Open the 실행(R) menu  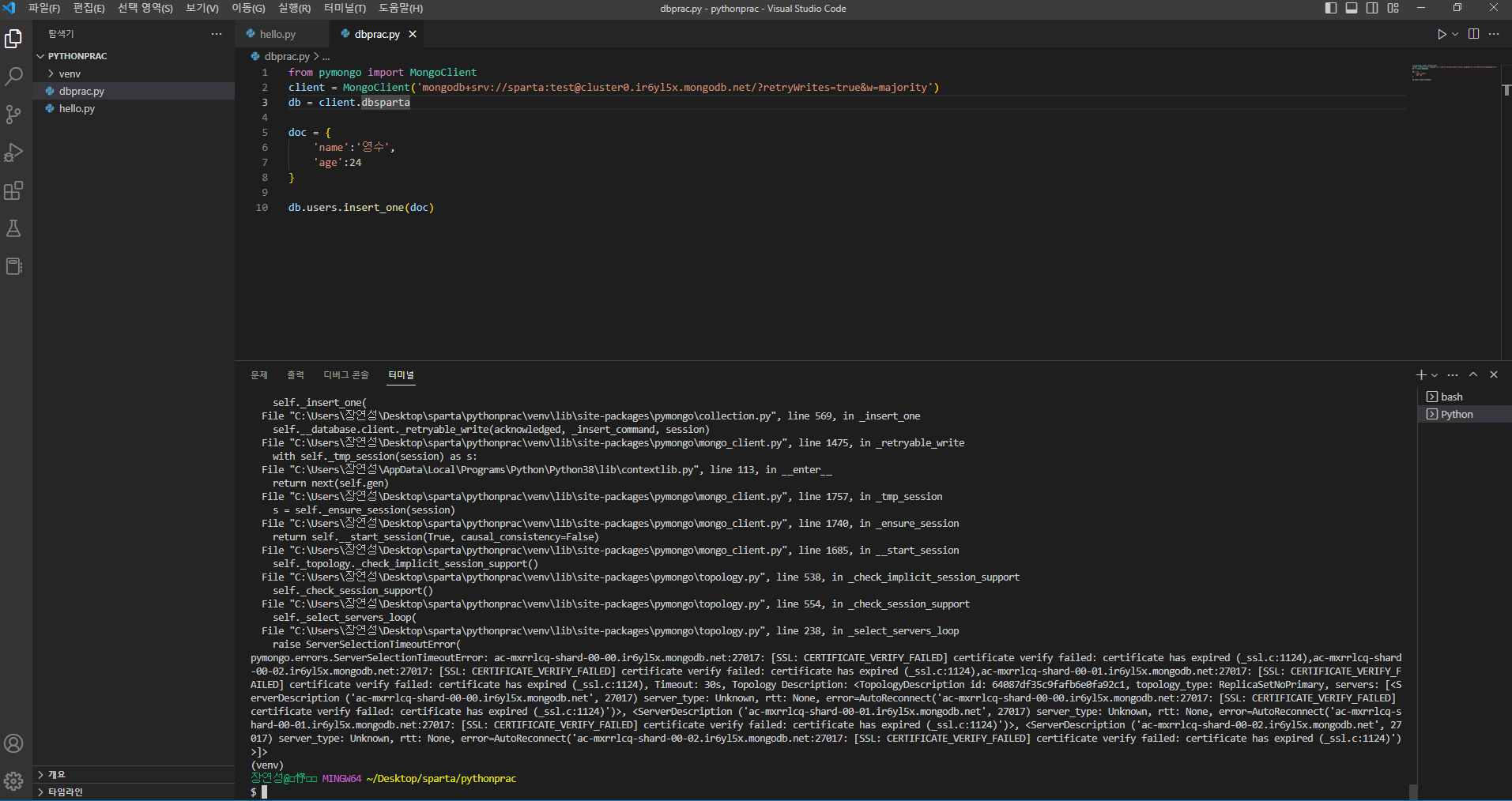(x=294, y=8)
